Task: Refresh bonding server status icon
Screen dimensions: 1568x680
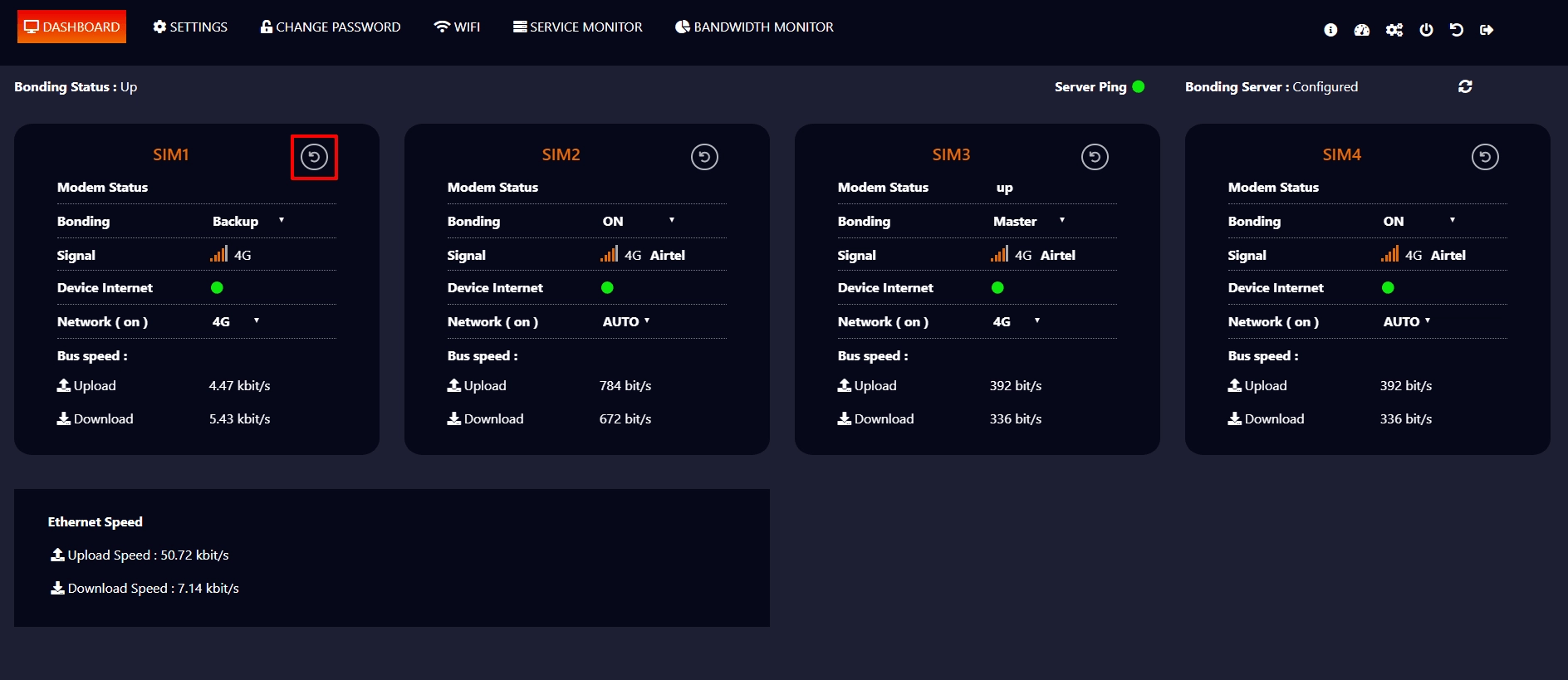Action: tap(1465, 86)
